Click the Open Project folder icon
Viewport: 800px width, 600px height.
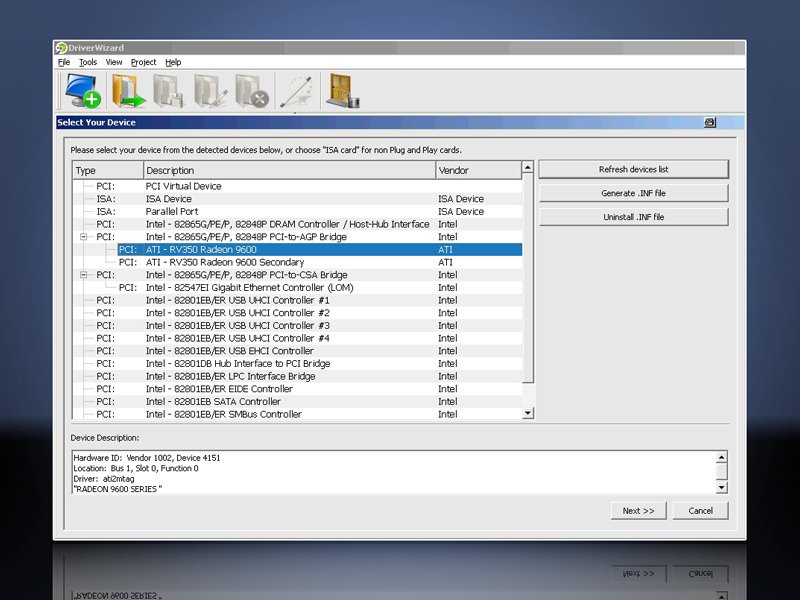pyautogui.click(x=128, y=90)
